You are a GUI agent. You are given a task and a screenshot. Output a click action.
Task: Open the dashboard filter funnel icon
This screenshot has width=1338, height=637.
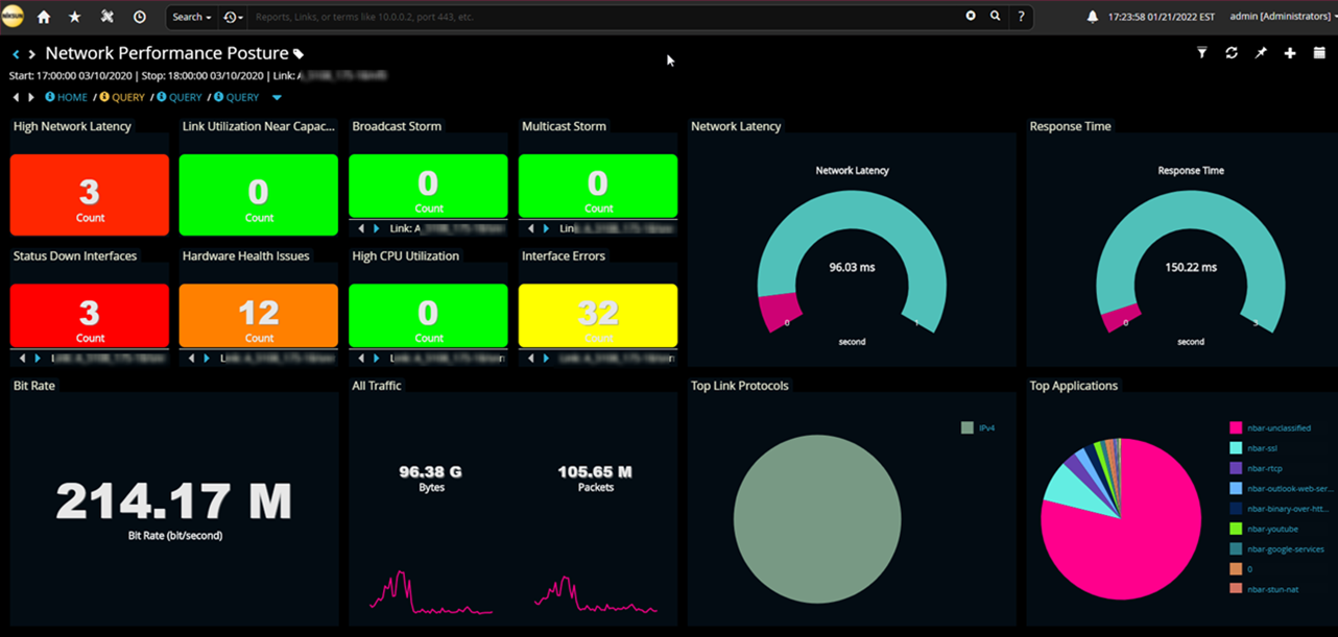click(x=1202, y=53)
